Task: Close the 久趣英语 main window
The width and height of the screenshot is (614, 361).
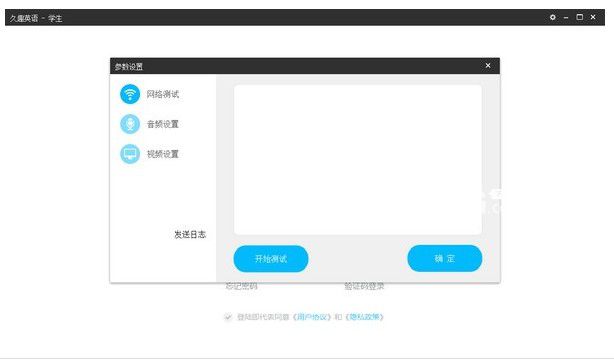Action: [593, 17]
